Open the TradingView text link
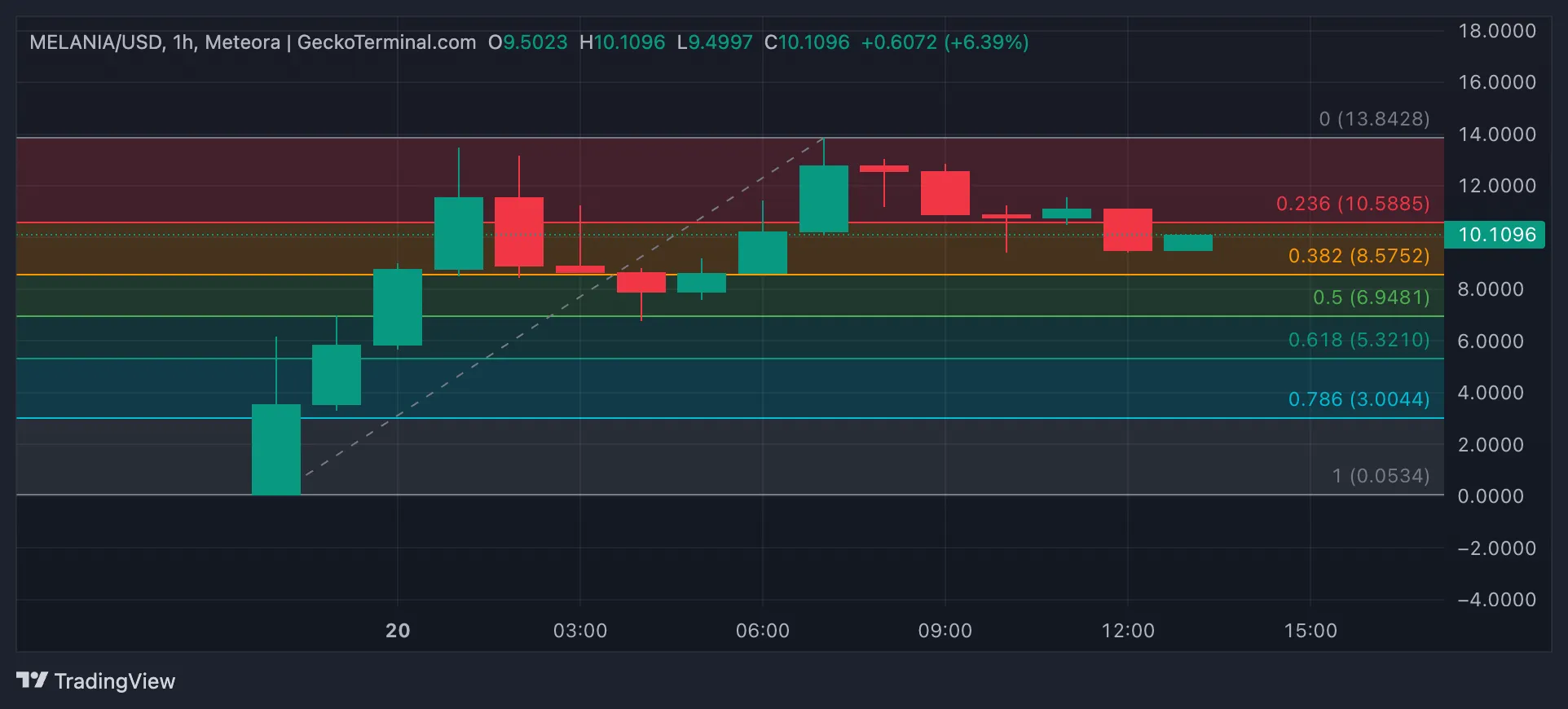Image resolution: width=1568 pixels, height=709 pixels. coord(115,681)
